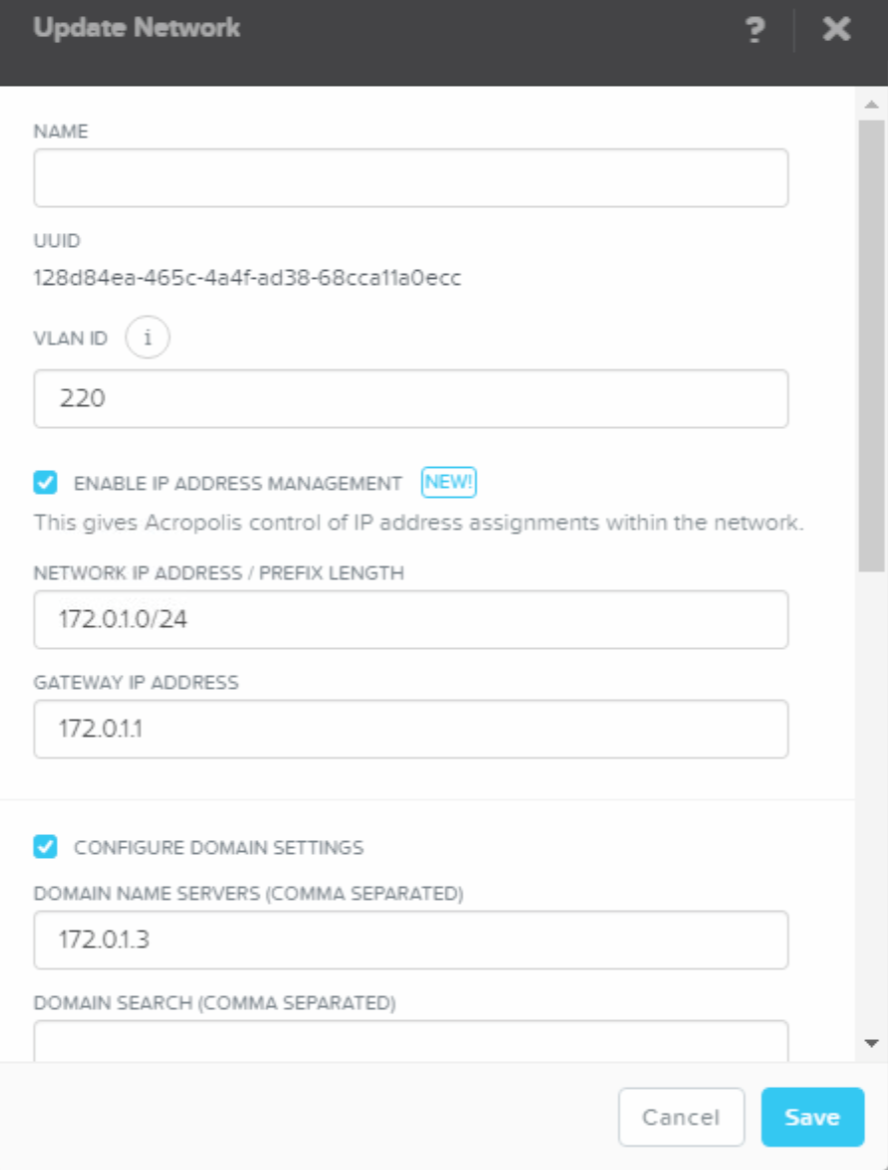Click the scrollbar down arrow

(871, 1043)
